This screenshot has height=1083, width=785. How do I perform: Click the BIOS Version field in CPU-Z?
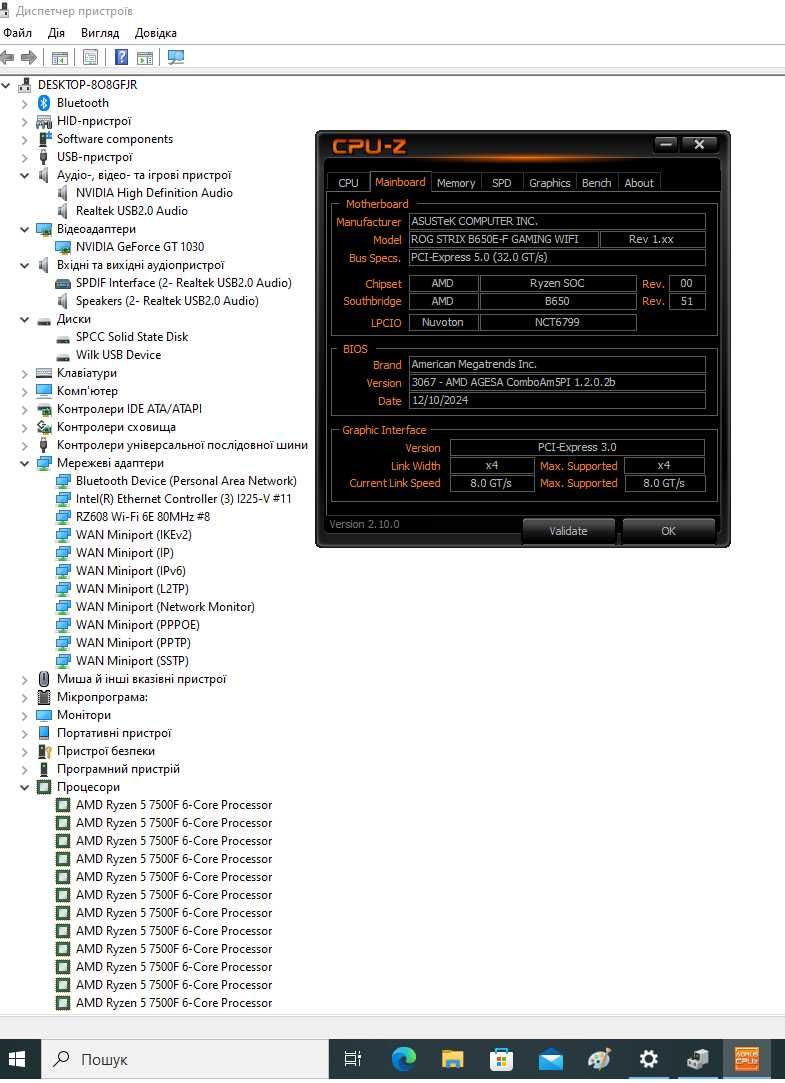557,382
